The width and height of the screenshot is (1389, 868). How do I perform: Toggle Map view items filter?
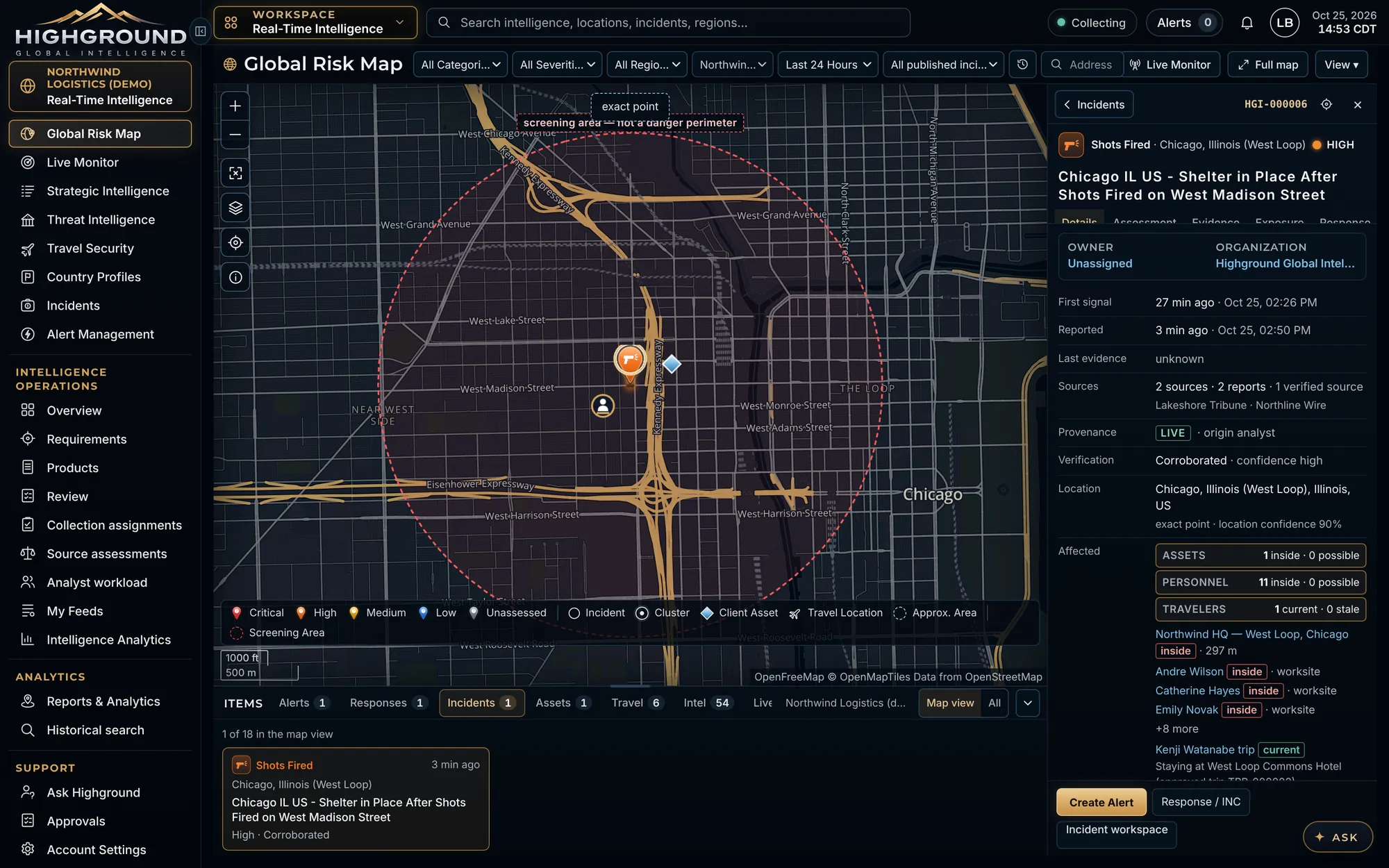pyautogui.click(x=950, y=703)
